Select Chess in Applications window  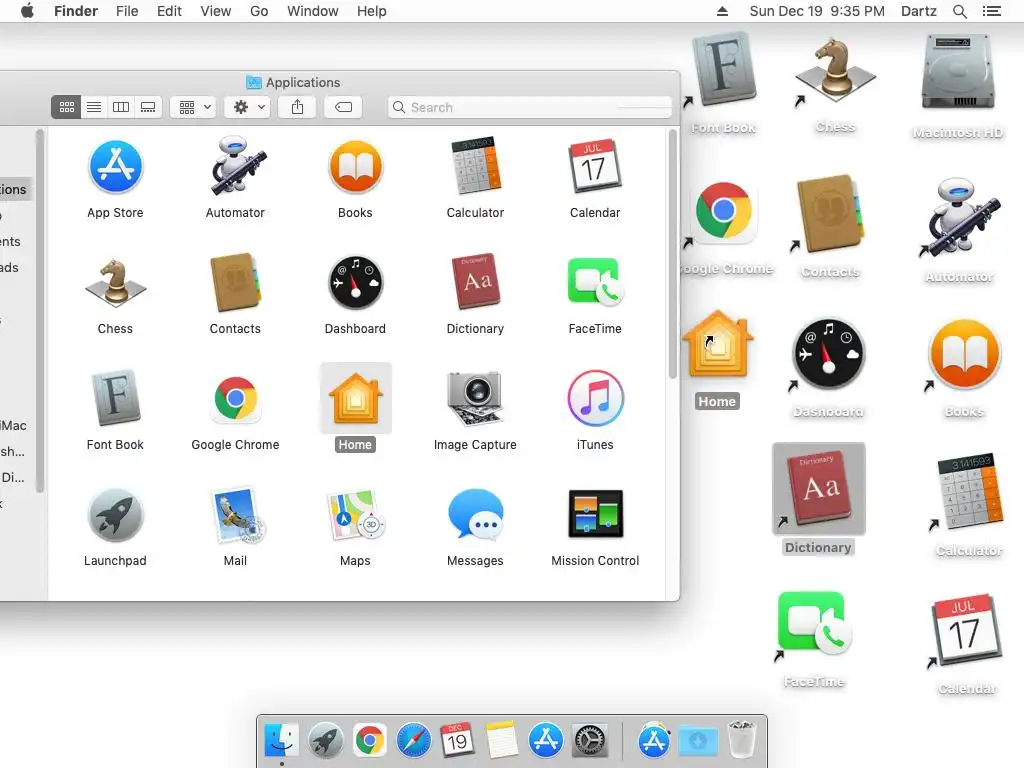click(116, 283)
